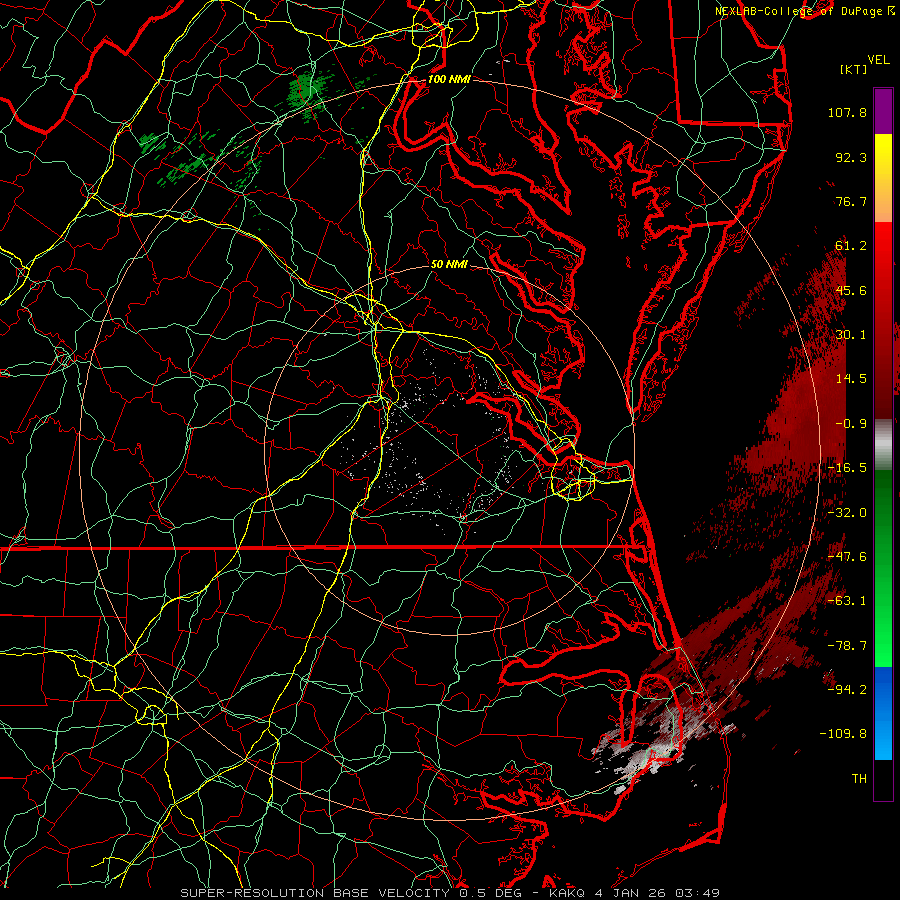Image resolution: width=900 pixels, height=900 pixels.
Task: Click the -78.7 legend value
Action: click(847, 646)
